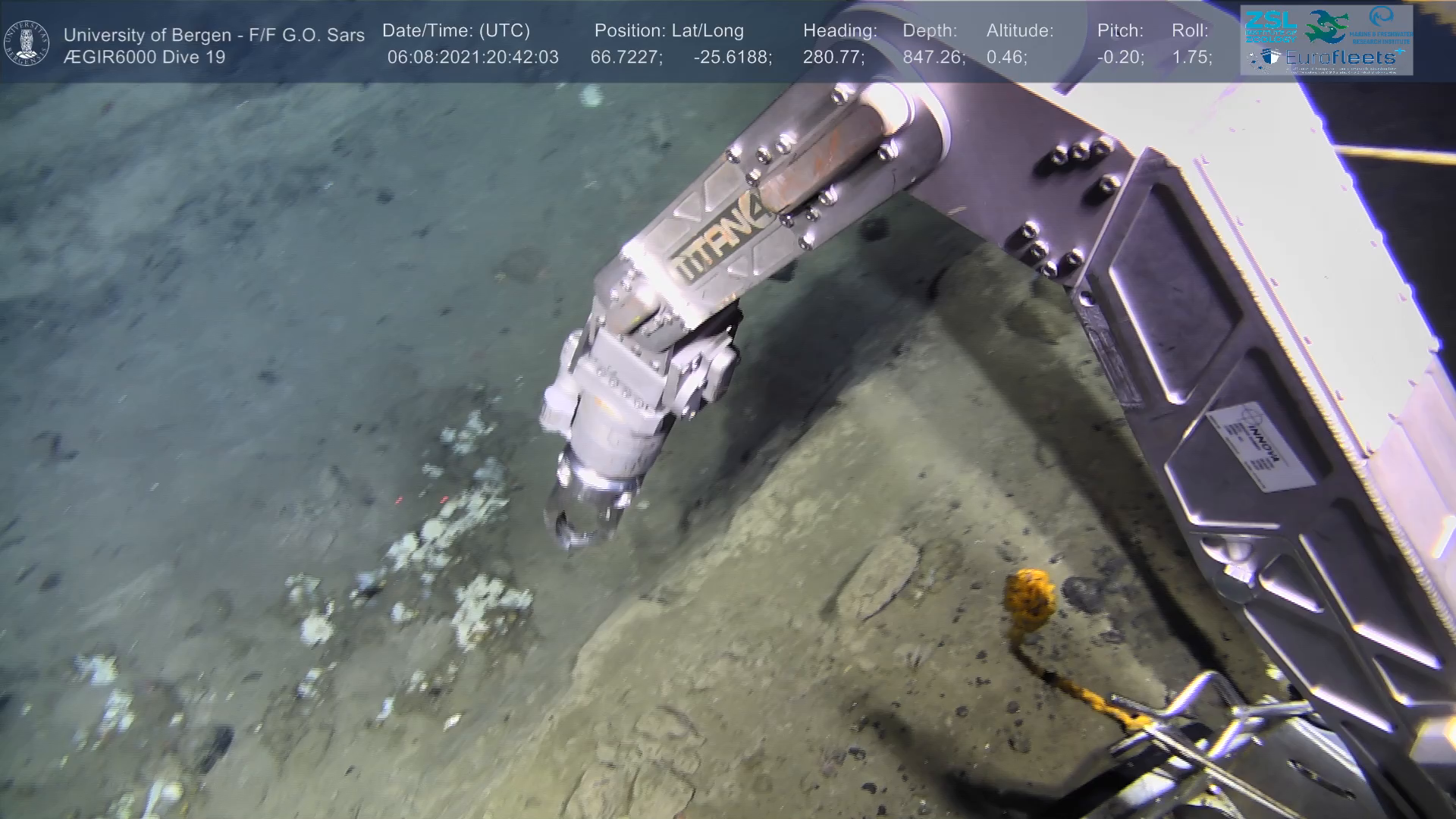The width and height of the screenshot is (1456, 819).
Task: Select the Date/Time (UTC) header label
Action: [456, 31]
